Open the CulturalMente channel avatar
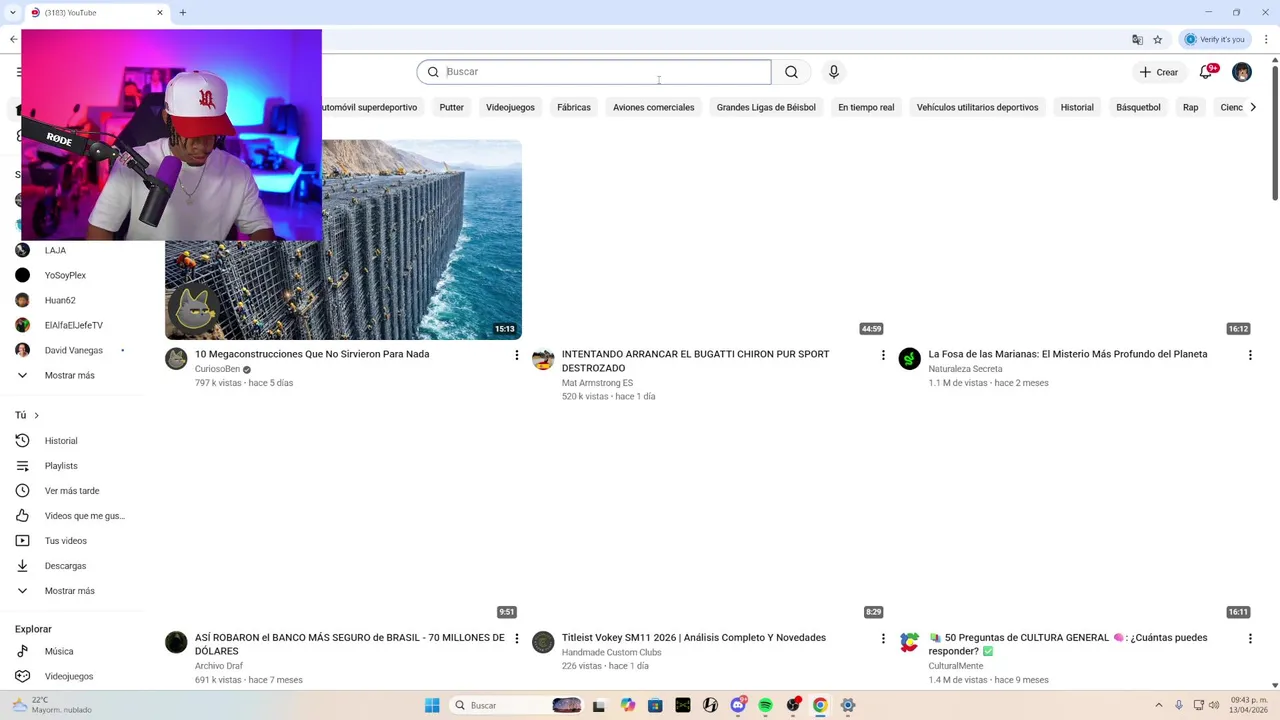This screenshot has height=720, width=1280. [x=910, y=642]
